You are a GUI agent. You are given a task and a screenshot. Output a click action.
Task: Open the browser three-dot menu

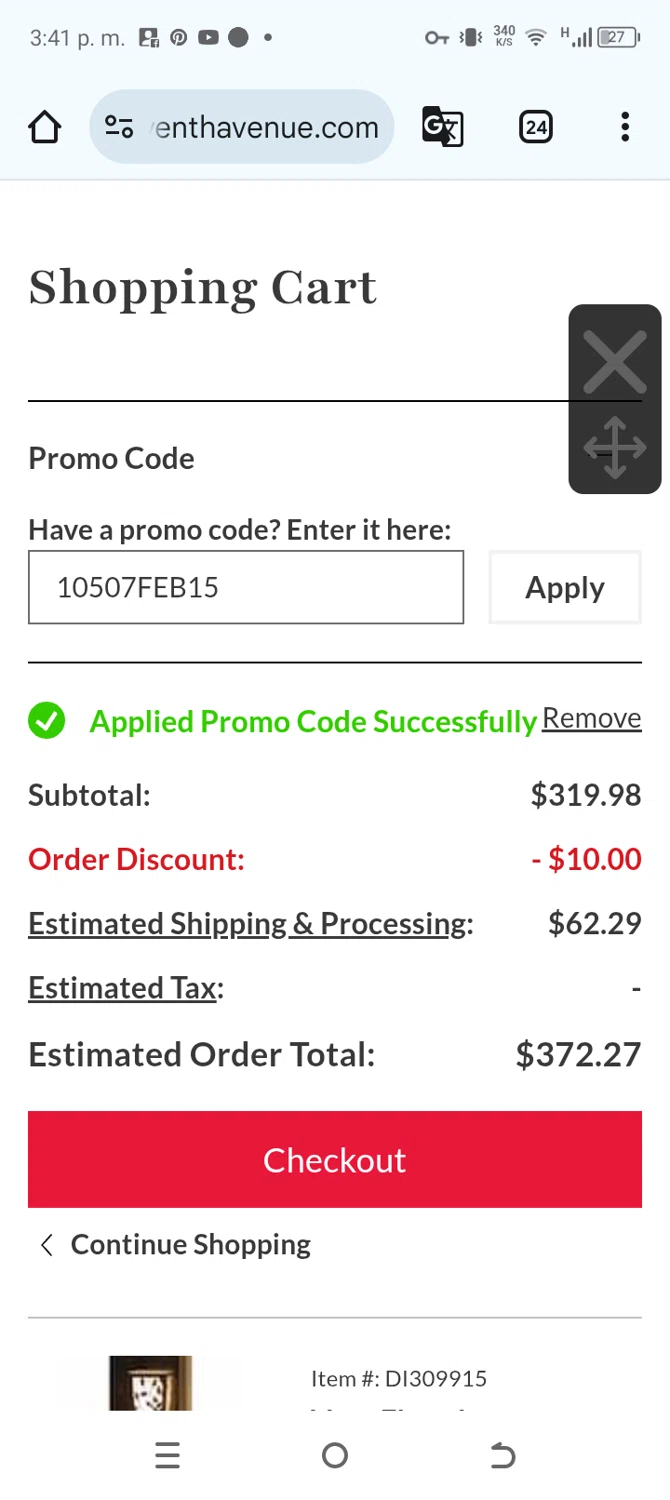pos(625,127)
